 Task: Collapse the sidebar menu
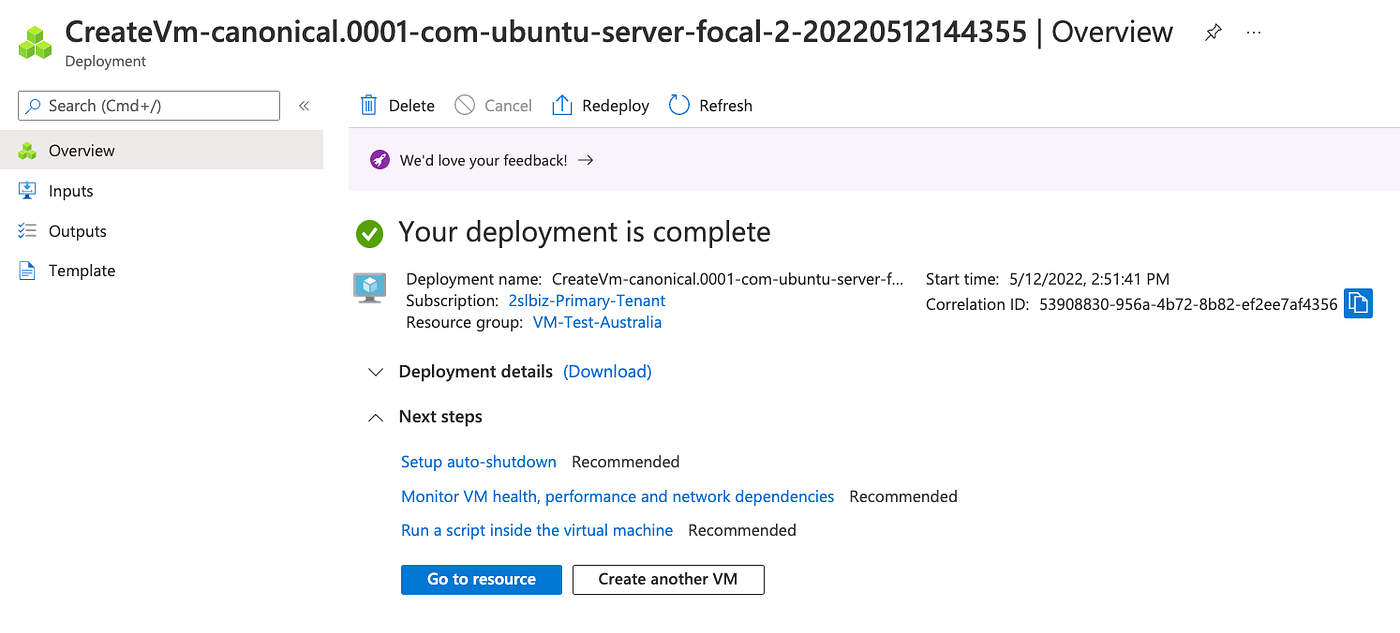click(x=304, y=105)
